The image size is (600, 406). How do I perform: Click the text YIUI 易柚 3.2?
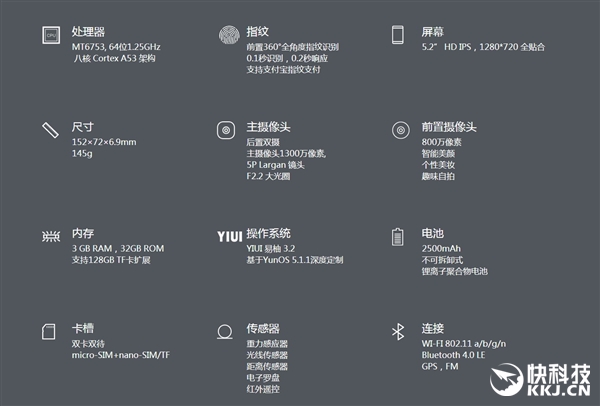click(x=271, y=248)
